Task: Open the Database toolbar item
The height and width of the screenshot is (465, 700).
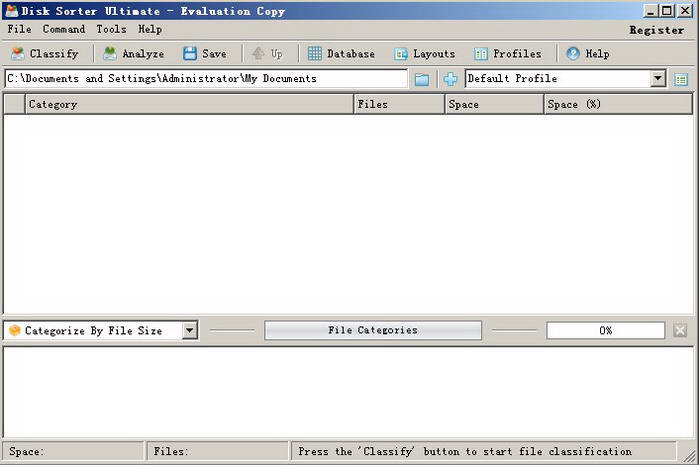Action: [342, 54]
